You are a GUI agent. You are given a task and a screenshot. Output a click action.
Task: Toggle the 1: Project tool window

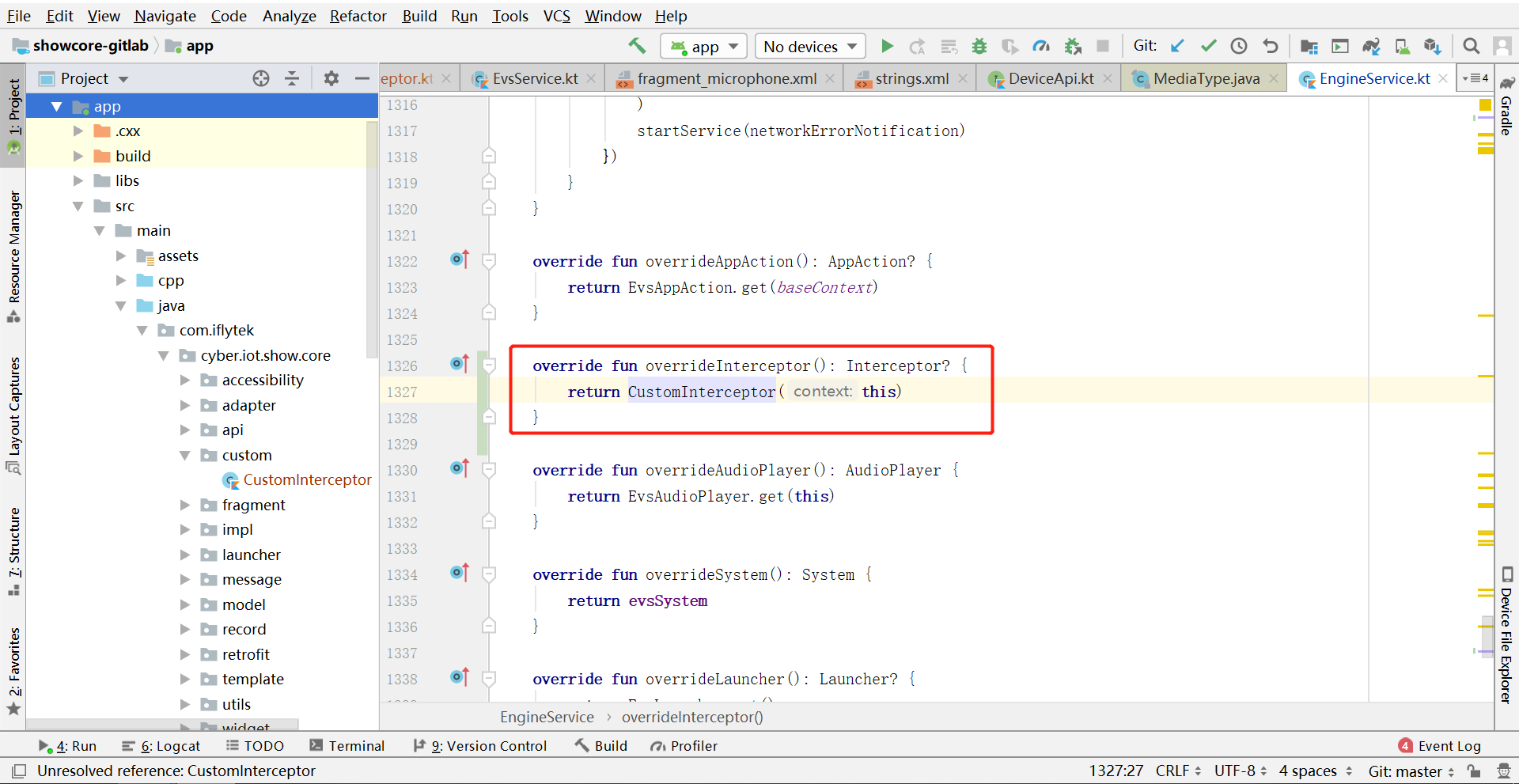13,116
